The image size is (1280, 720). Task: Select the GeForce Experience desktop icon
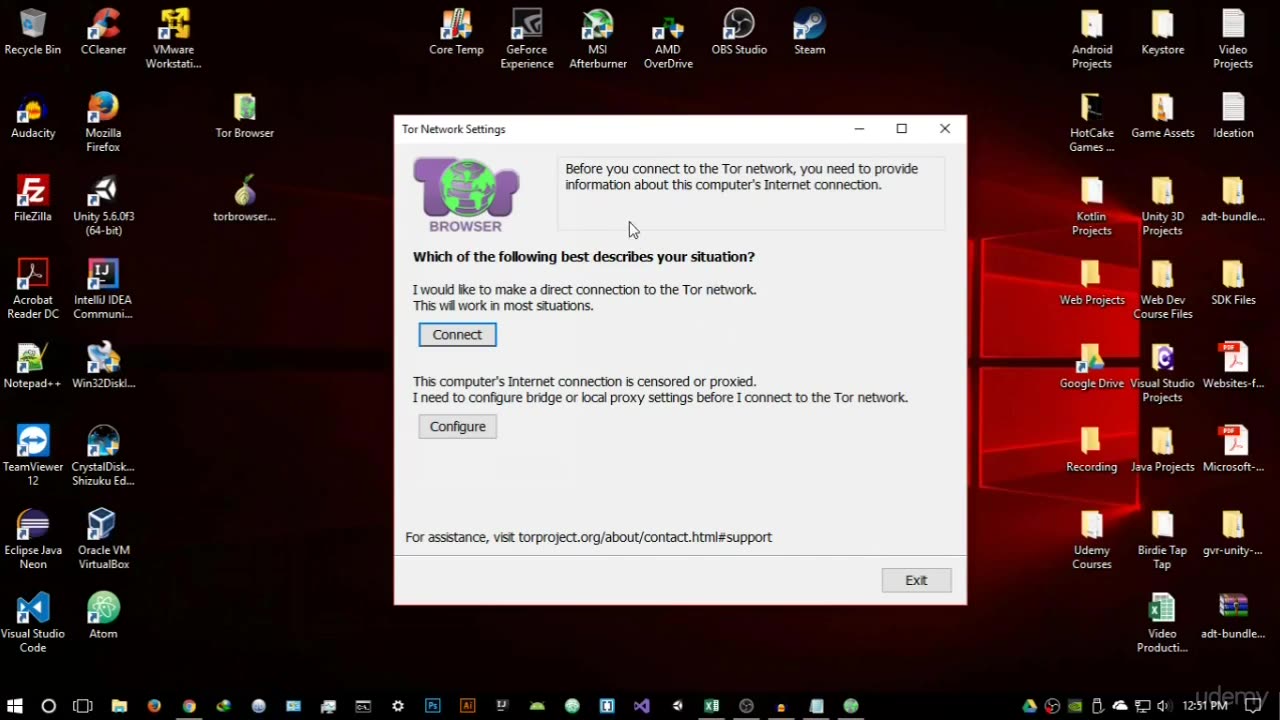(527, 39)
